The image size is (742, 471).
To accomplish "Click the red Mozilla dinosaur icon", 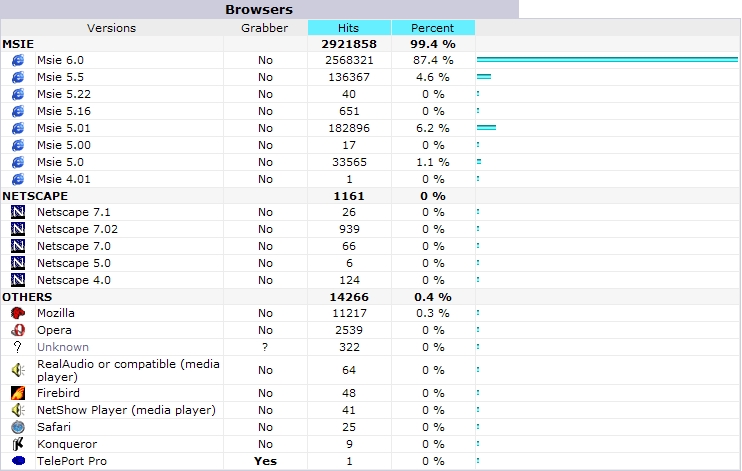I will click(18, 313).
